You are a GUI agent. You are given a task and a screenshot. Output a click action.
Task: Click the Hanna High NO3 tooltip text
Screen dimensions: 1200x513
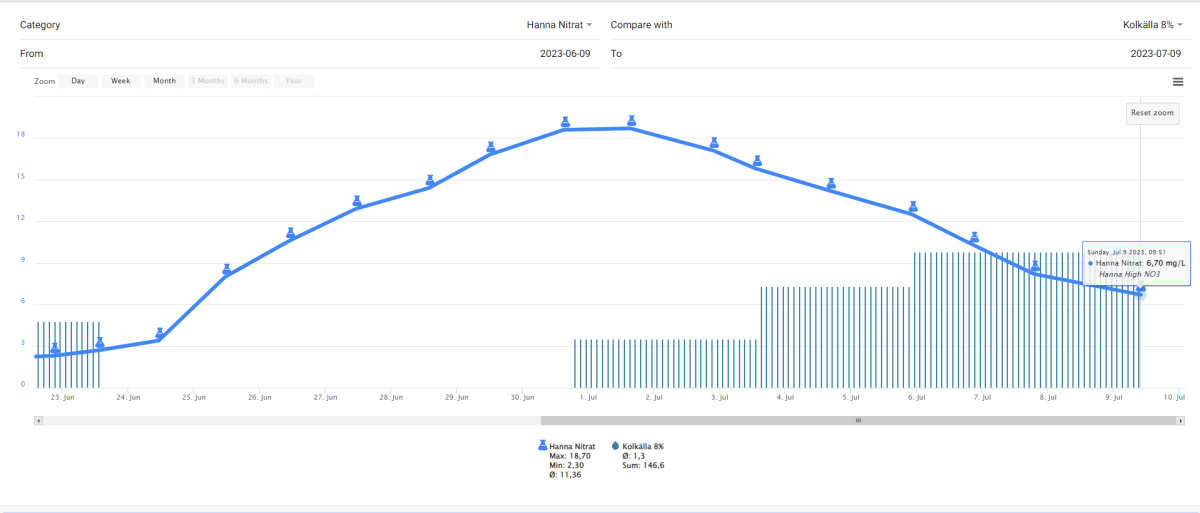point(1128,273)
